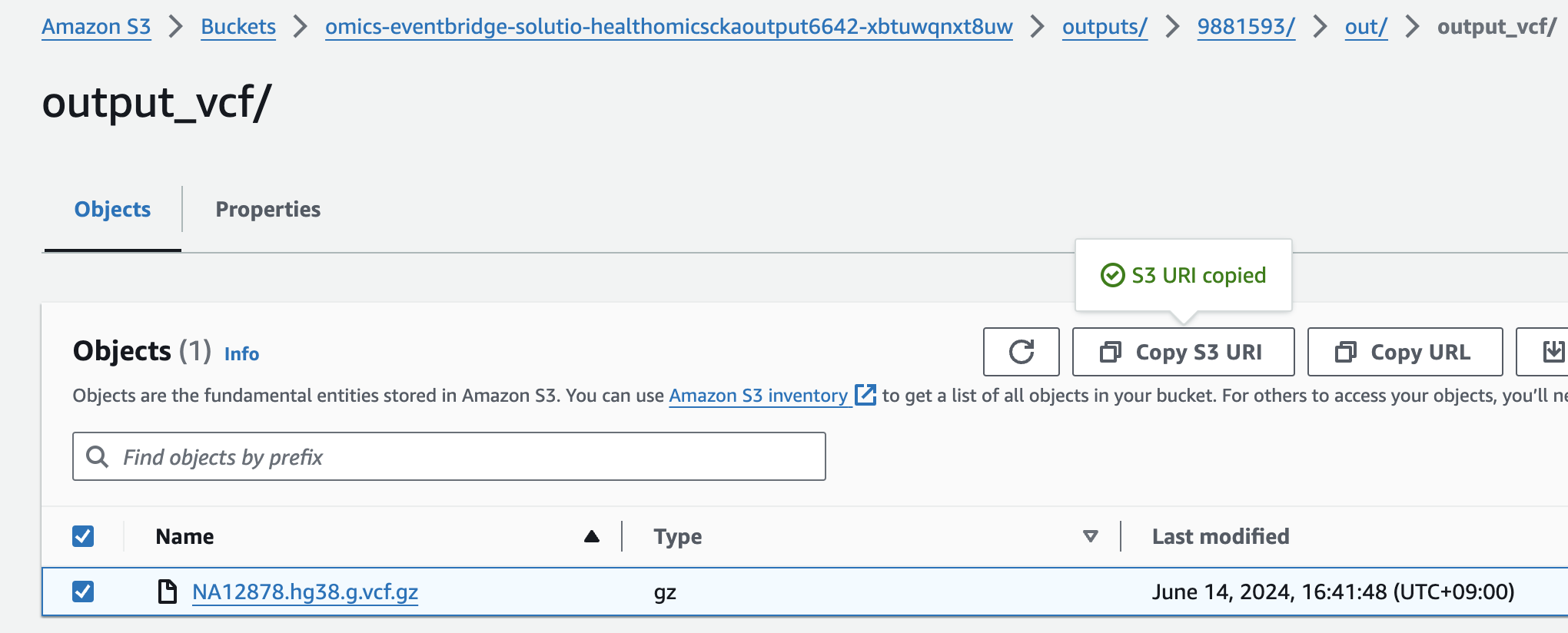The width and height of the screenshot is (1568, 633).
Task: Toggle the select-all checkbox in the header row
Action: 83,536
